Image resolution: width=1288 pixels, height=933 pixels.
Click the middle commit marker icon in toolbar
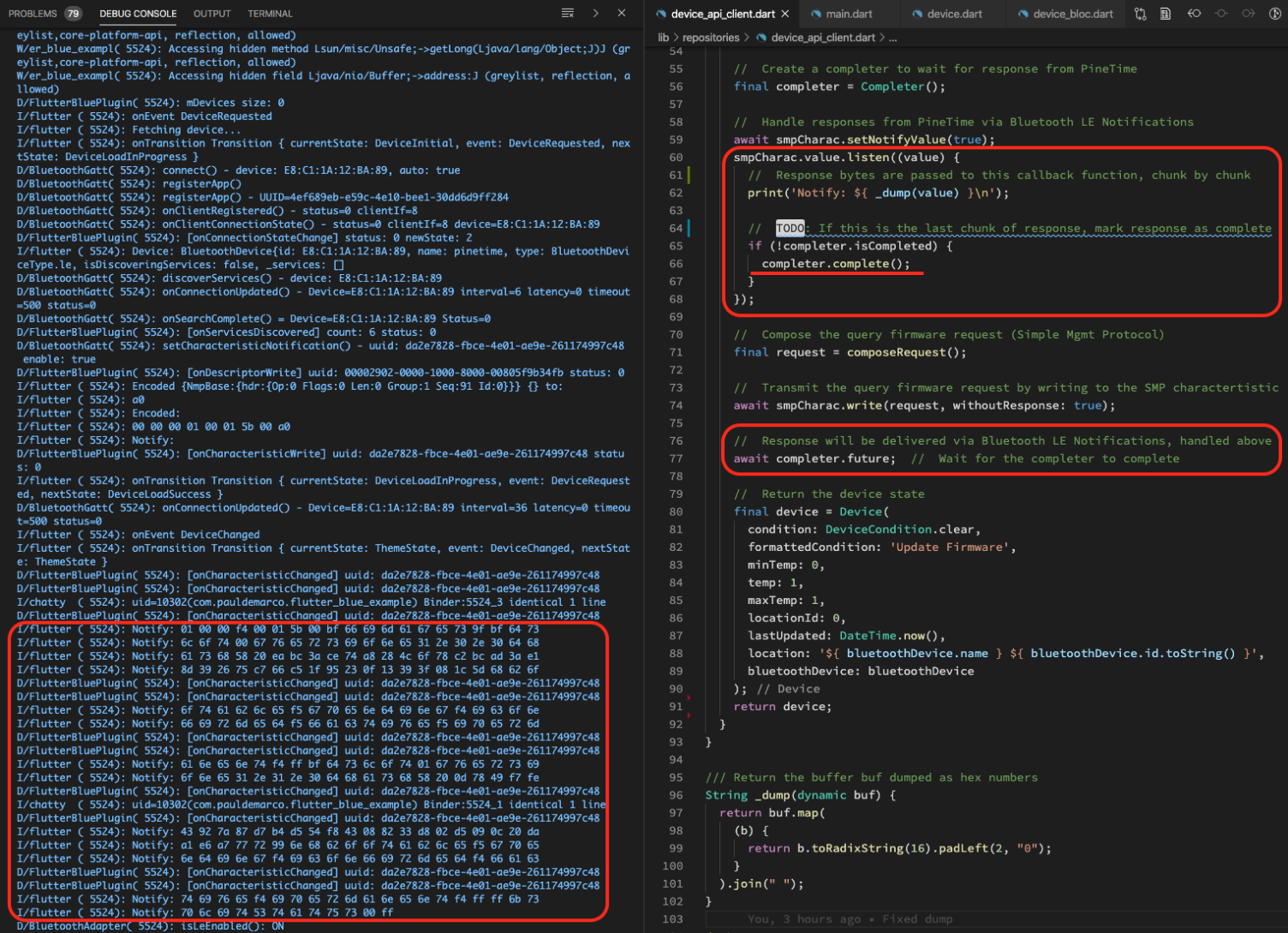click(x=1221, y=14)
